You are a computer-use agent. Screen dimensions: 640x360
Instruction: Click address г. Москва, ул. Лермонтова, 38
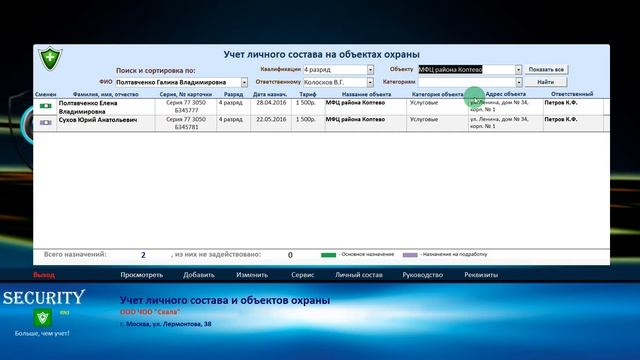[x=166, y=324]
